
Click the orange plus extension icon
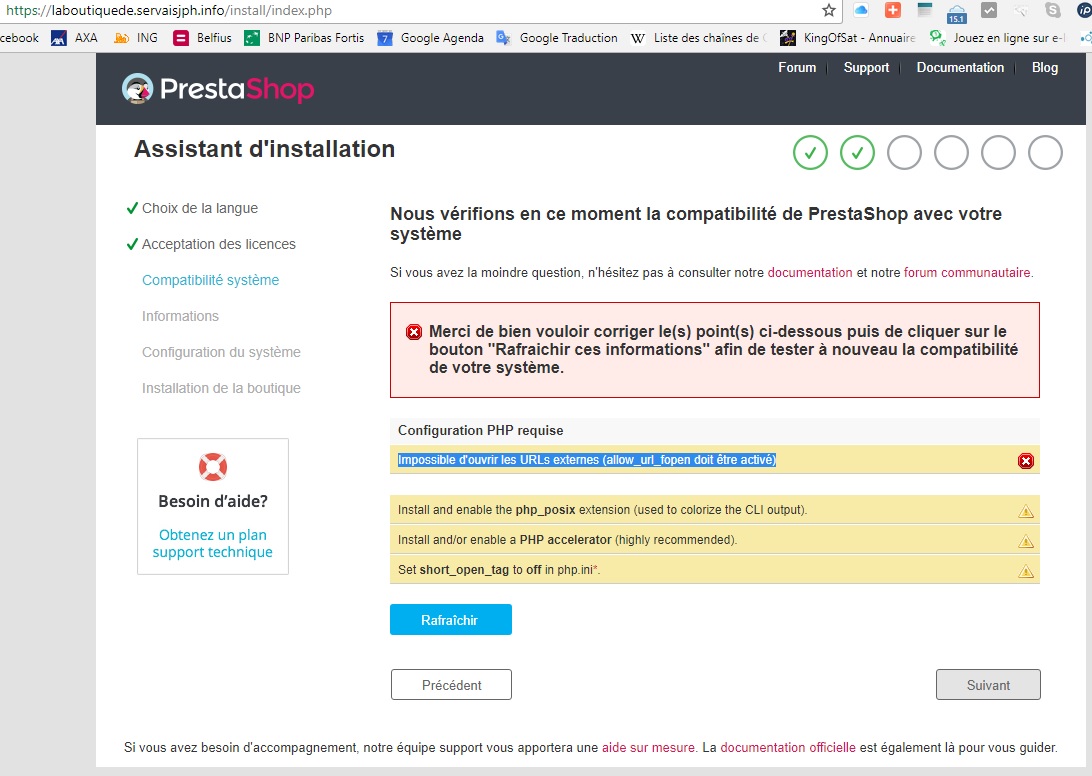(x=893, y=10)
